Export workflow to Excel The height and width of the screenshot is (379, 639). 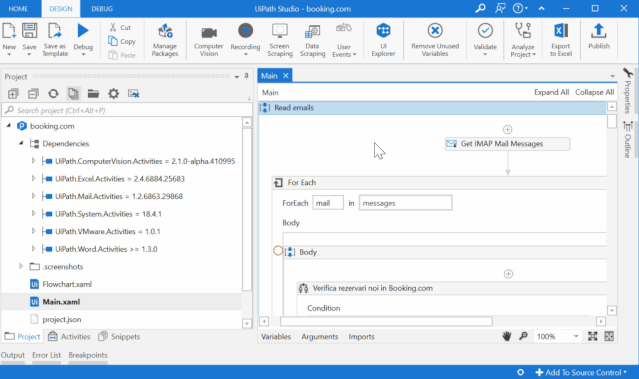pyautogui.click(x=561, y=40)
